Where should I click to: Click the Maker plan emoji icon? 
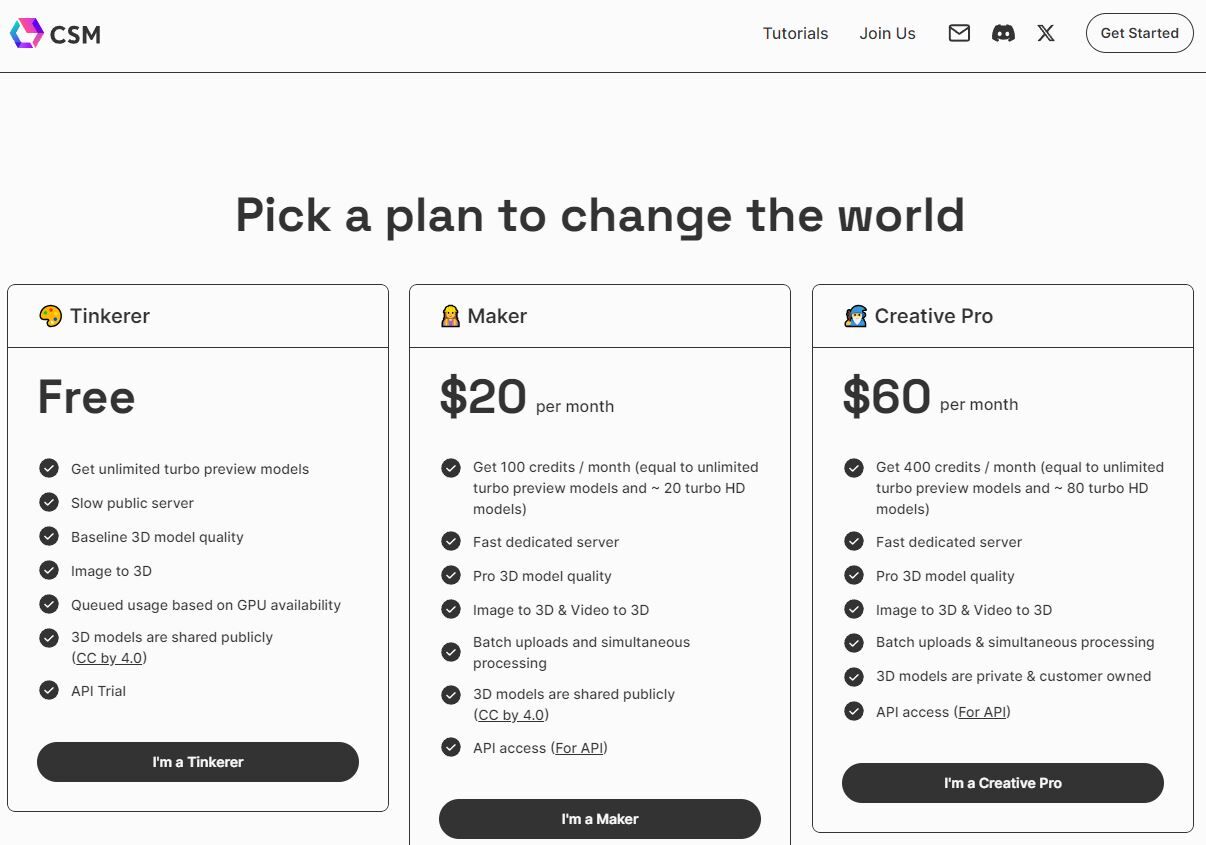pyautogui.click(x=451, y=316)
